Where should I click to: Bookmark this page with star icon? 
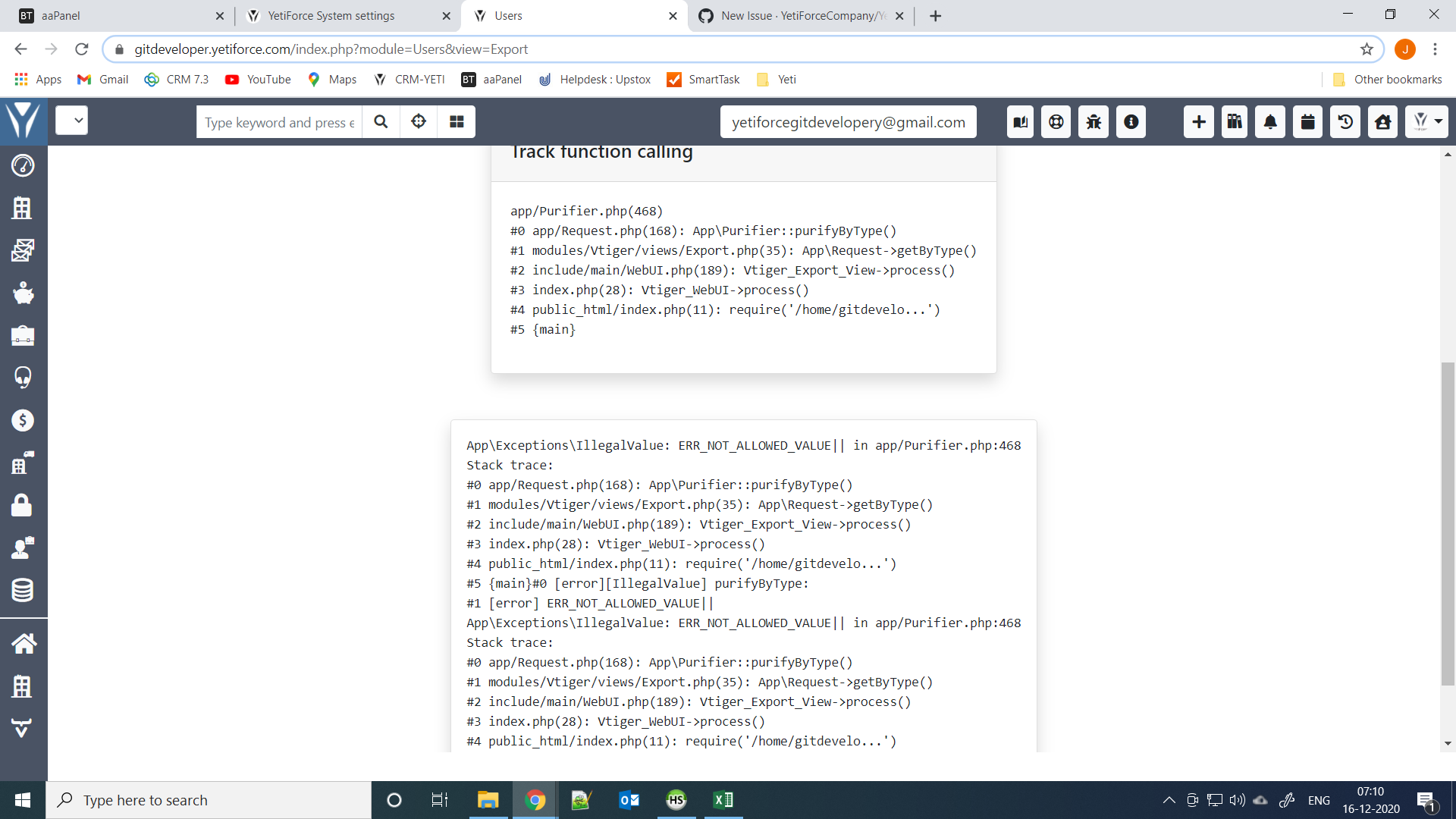1367,49
